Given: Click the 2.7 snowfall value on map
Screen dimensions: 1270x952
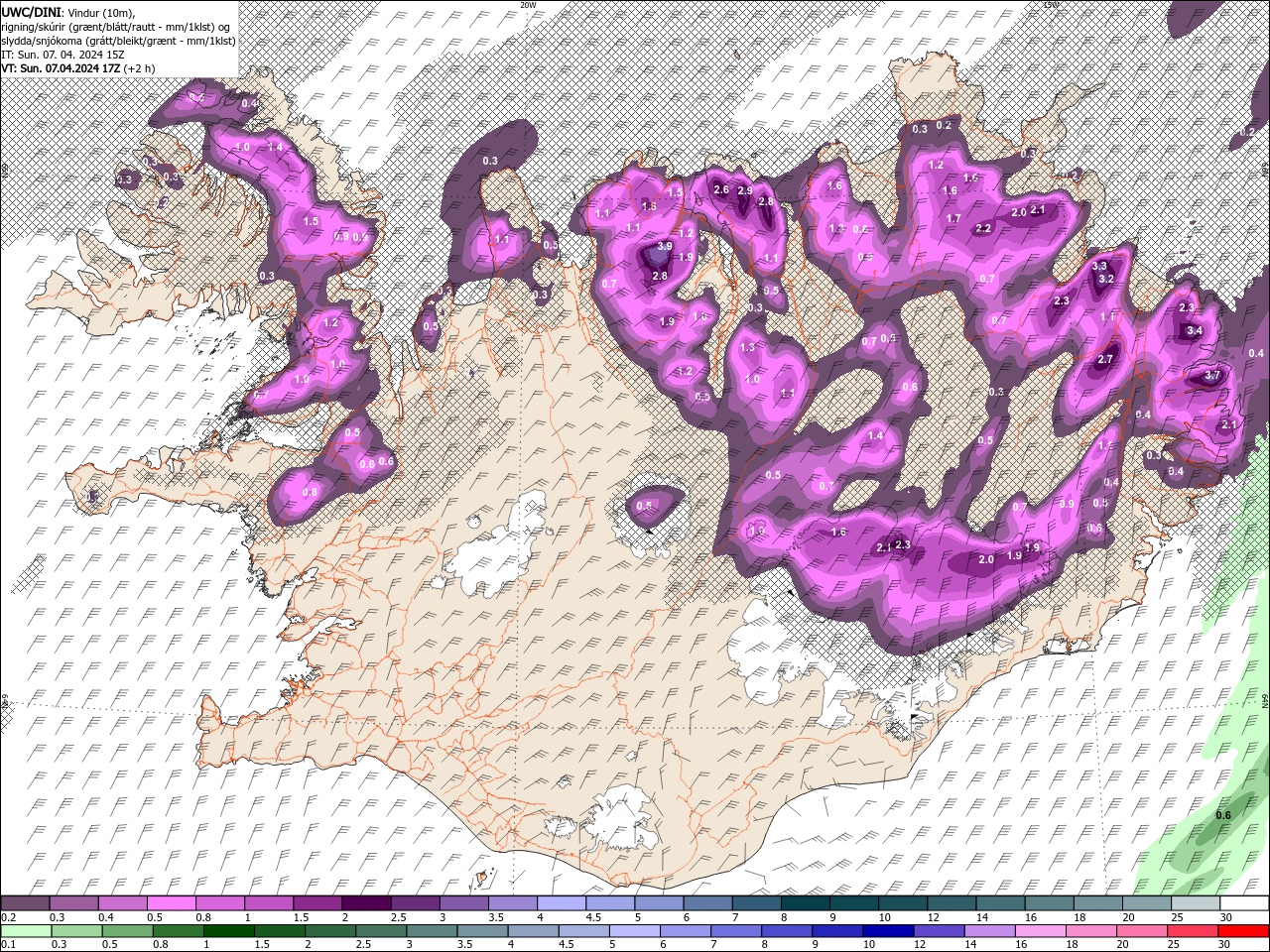Looking at the screenshot, I should (x=1105, y=359).
